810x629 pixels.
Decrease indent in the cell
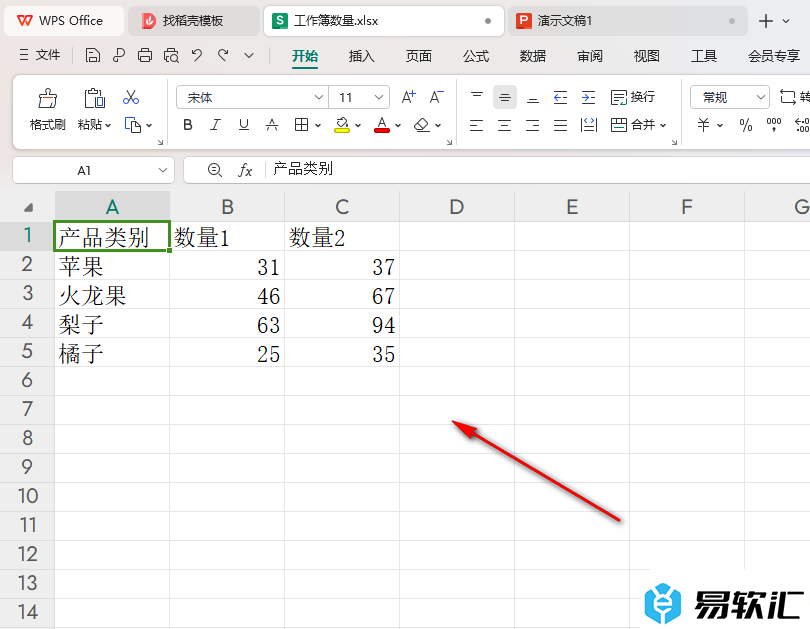(560, 97)
